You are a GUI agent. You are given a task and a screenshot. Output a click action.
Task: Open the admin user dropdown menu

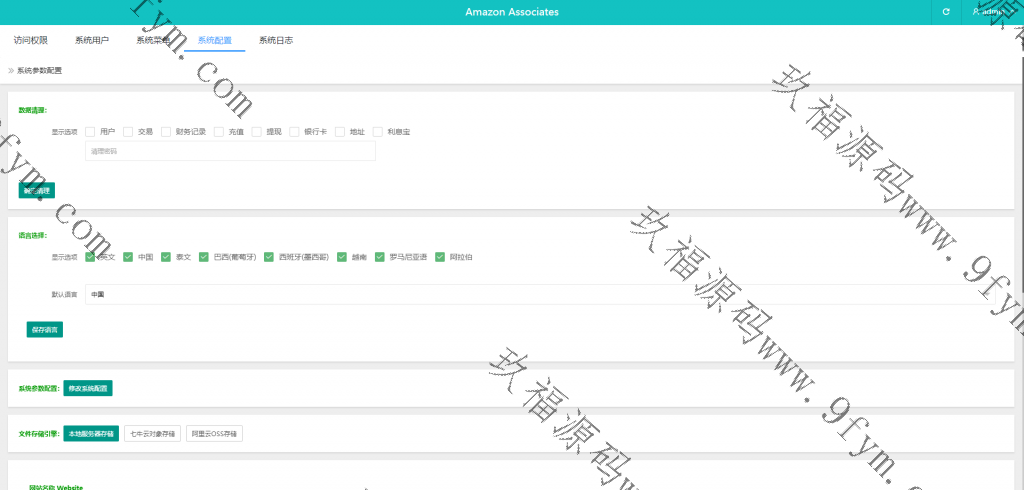[990, 12]
